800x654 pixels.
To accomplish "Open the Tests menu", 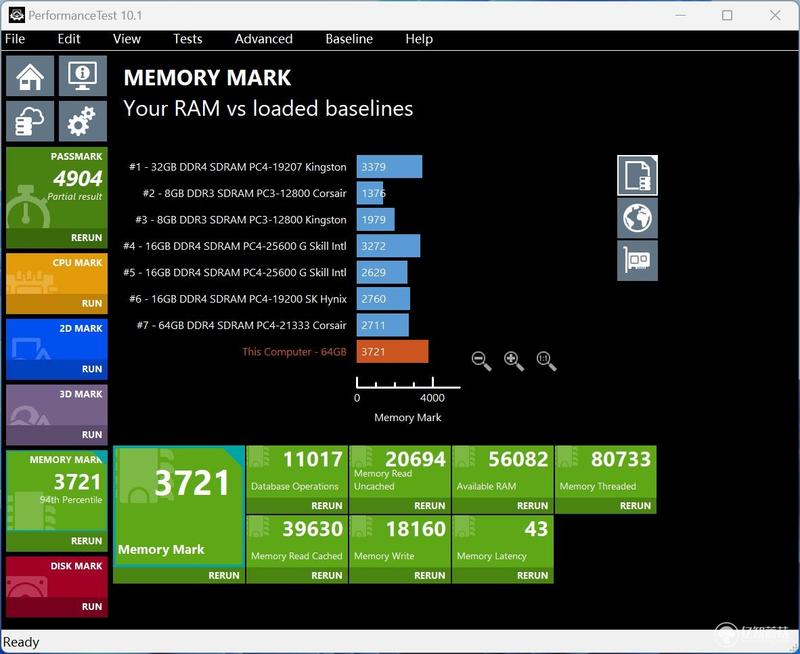I will tap(187, 39).
